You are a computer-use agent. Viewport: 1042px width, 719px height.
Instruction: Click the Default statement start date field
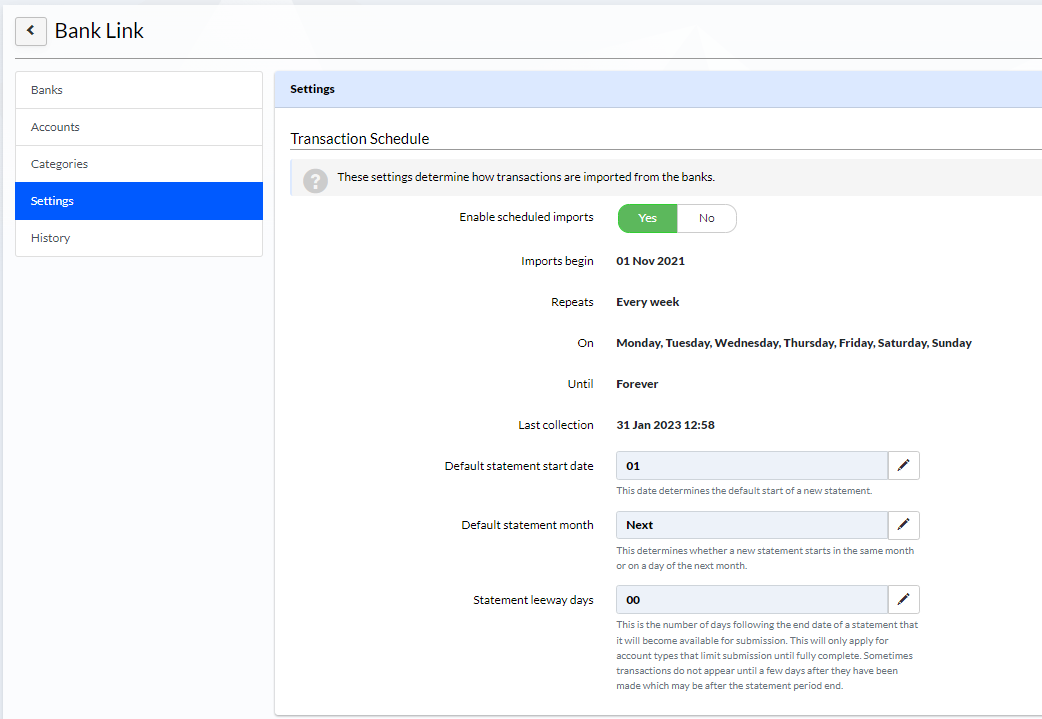tap(752, 466)
